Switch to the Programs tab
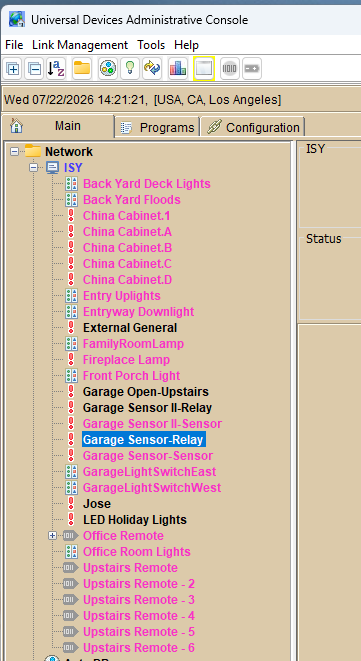This screenshot has height=661, width=361. 157,127
